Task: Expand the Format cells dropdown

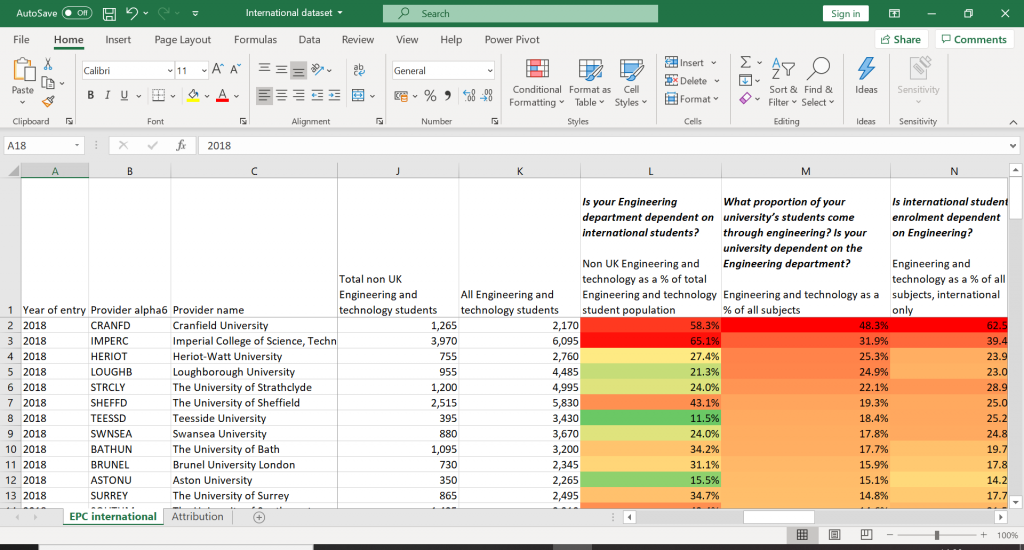Action: (x=716, y=99)
